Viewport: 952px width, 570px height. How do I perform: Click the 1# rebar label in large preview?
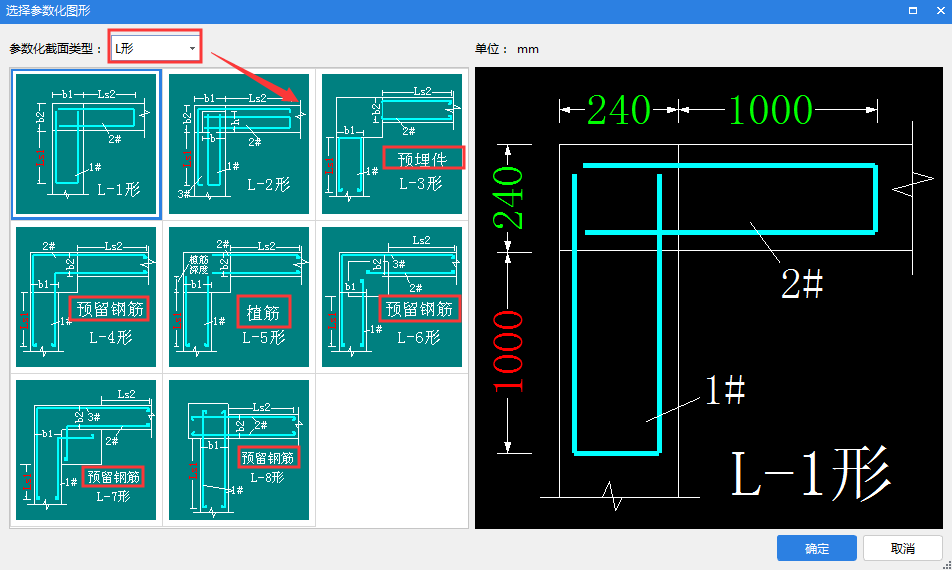click(x=725, y=391)
